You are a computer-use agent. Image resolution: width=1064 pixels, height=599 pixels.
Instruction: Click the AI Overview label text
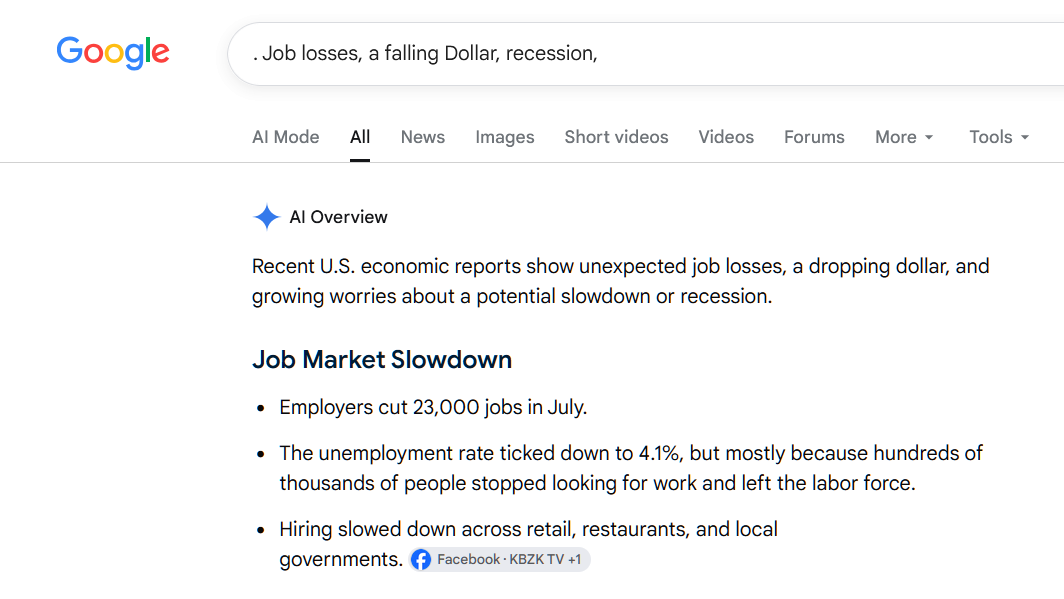pyautogui.click(x=339, y=217)
